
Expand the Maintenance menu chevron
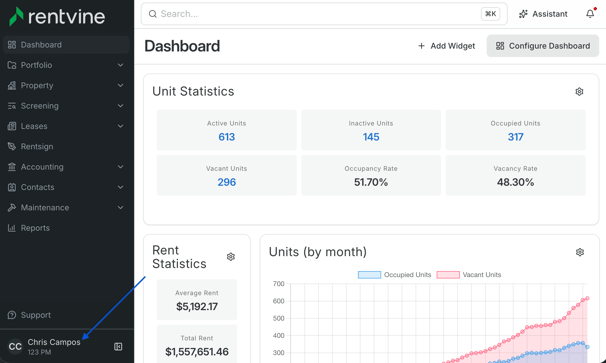coord(121,208)
